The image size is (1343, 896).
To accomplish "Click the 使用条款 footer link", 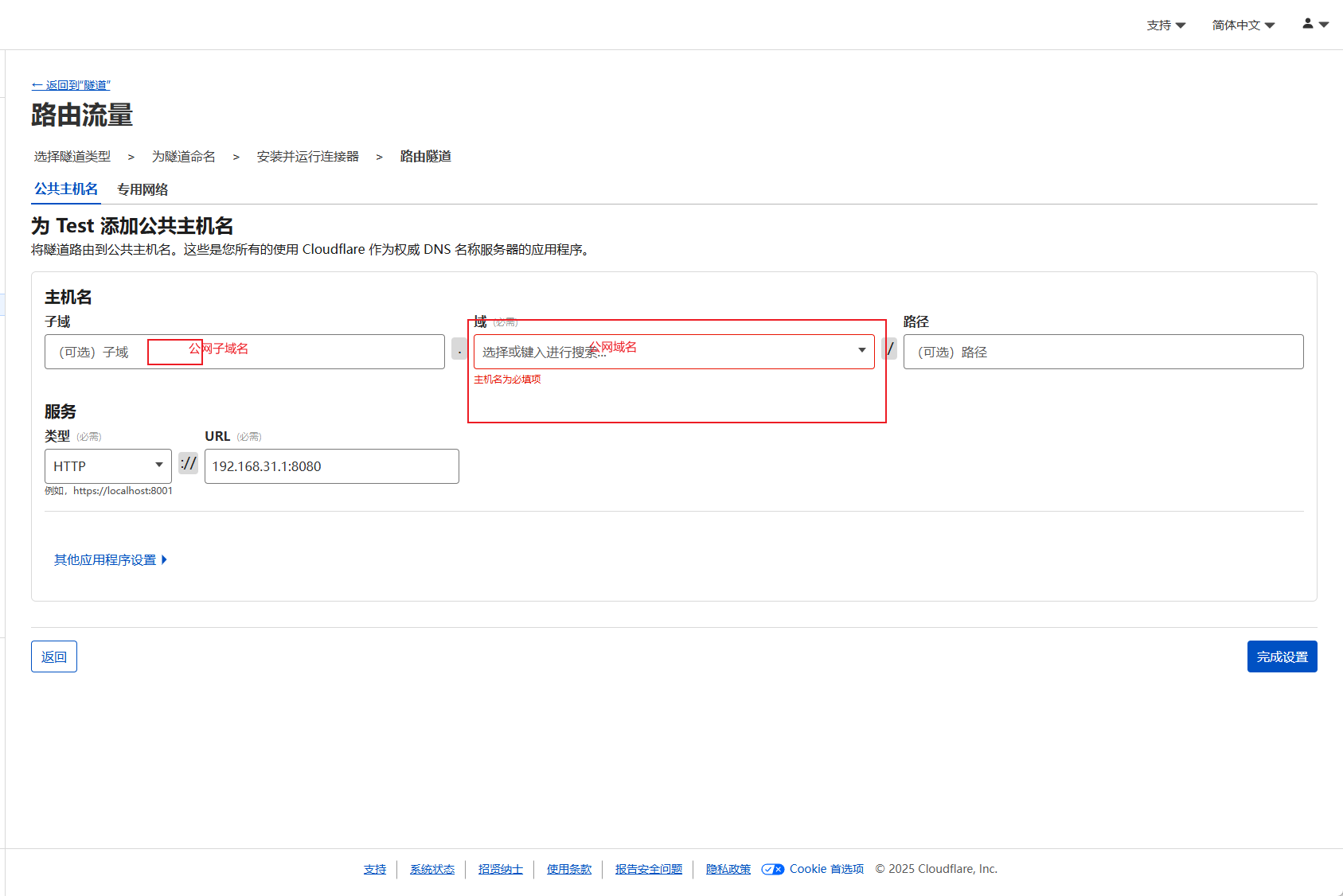I will point(568,869).
